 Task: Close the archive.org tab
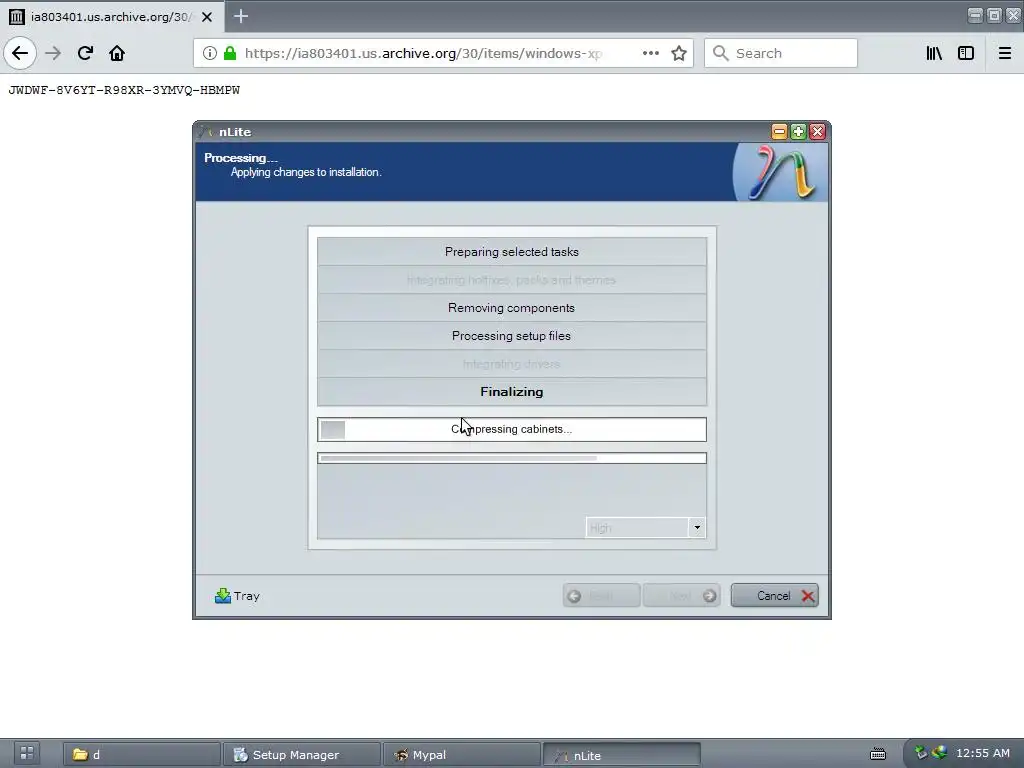(x=207, y=17)
